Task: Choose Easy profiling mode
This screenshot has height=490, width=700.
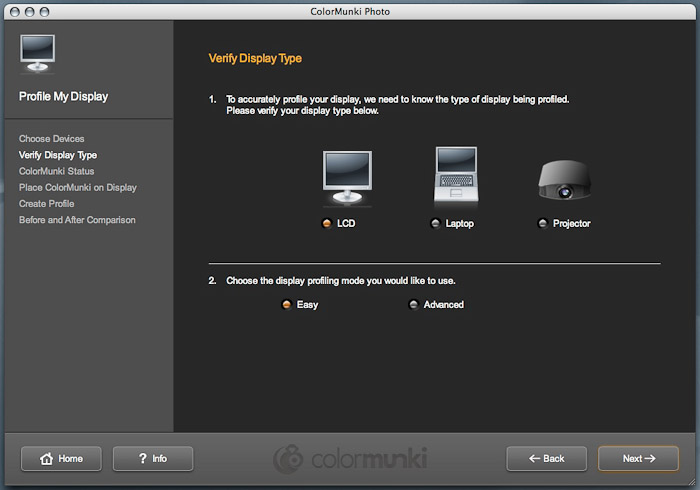Action: click(287, 305)
